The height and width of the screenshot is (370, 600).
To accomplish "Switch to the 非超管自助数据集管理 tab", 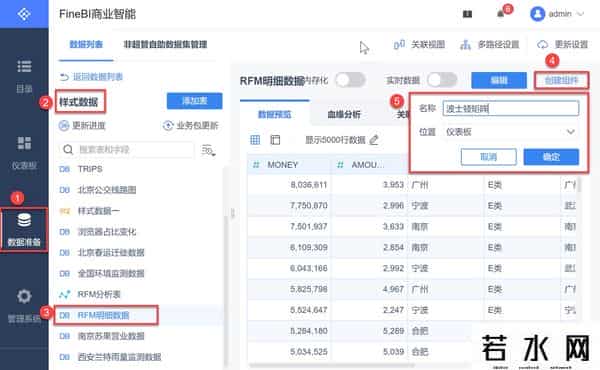I will click(x=165, y=44).
